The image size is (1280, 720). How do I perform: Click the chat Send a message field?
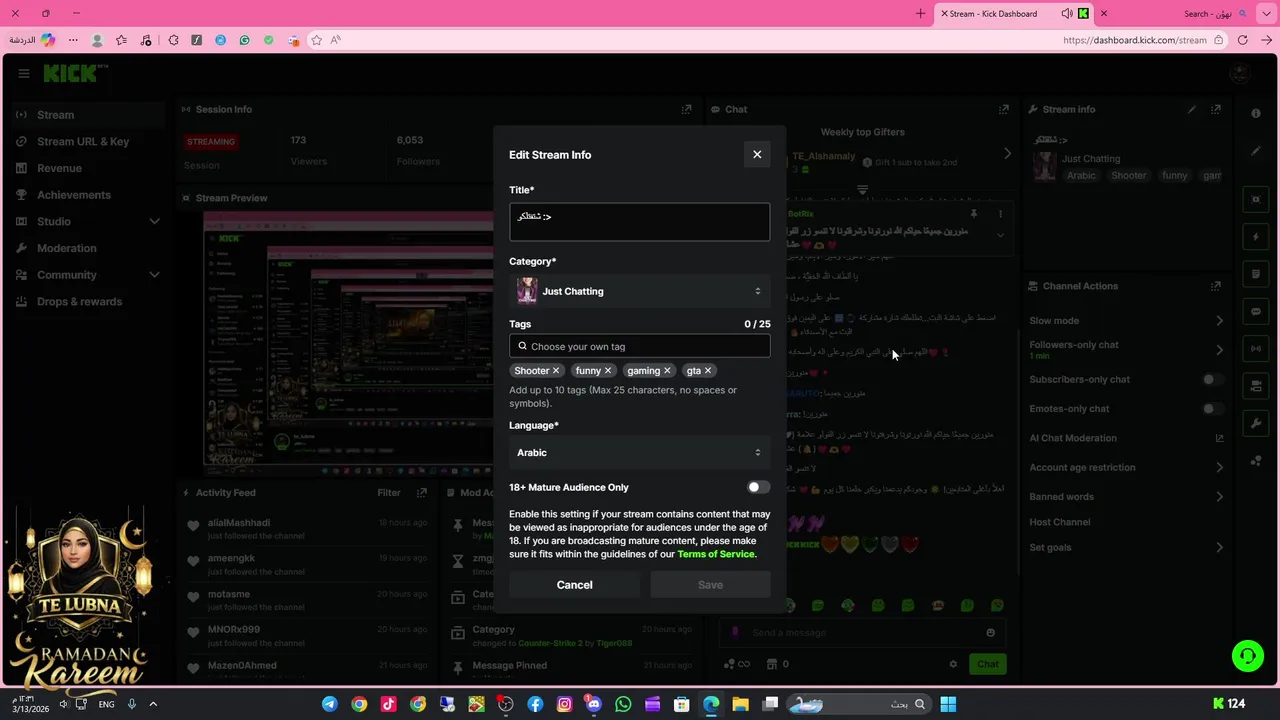[863, 632]
